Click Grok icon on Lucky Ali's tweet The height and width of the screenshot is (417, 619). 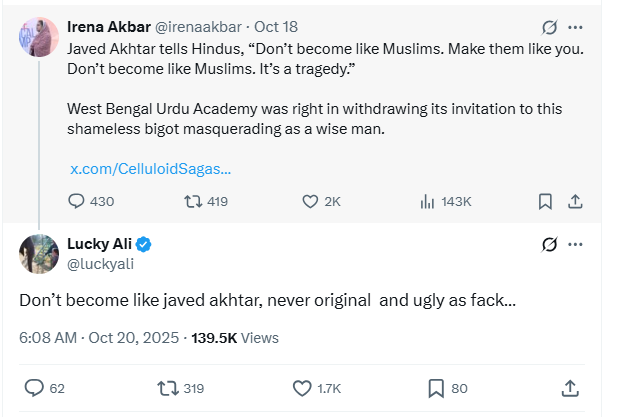pos(548,244)
